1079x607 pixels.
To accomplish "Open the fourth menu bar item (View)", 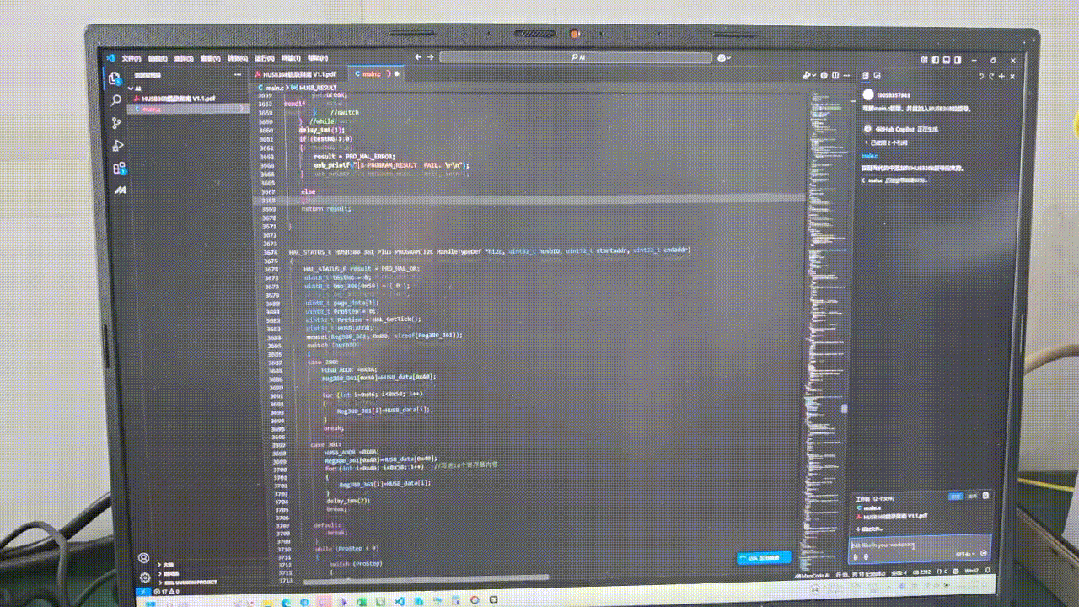I will 210,58.
